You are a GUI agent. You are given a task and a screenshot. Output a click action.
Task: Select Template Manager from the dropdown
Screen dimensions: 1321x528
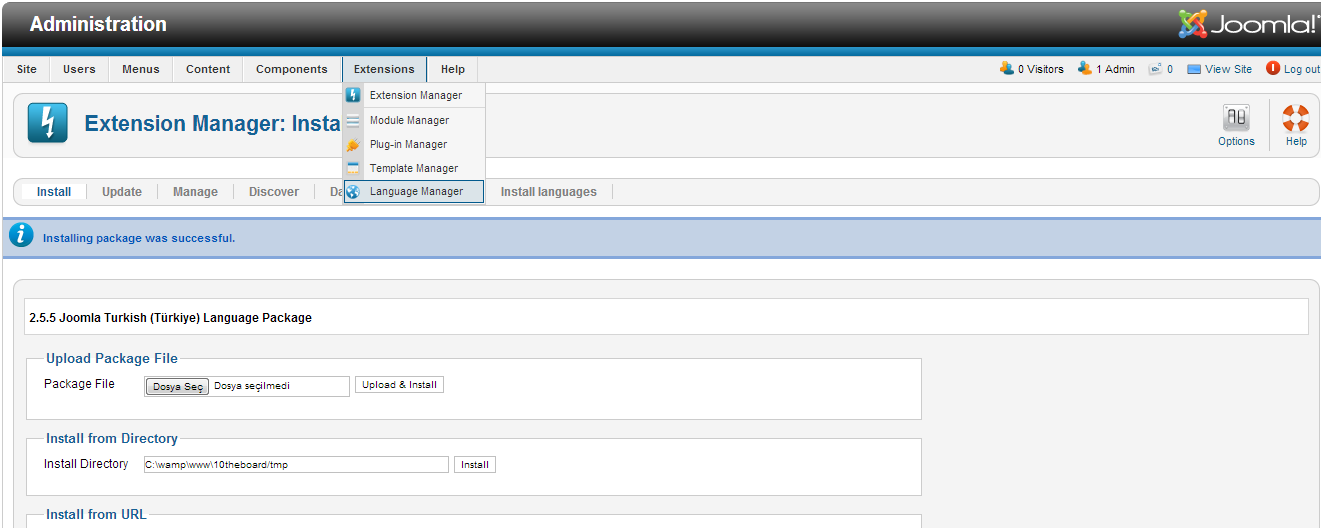414,168
